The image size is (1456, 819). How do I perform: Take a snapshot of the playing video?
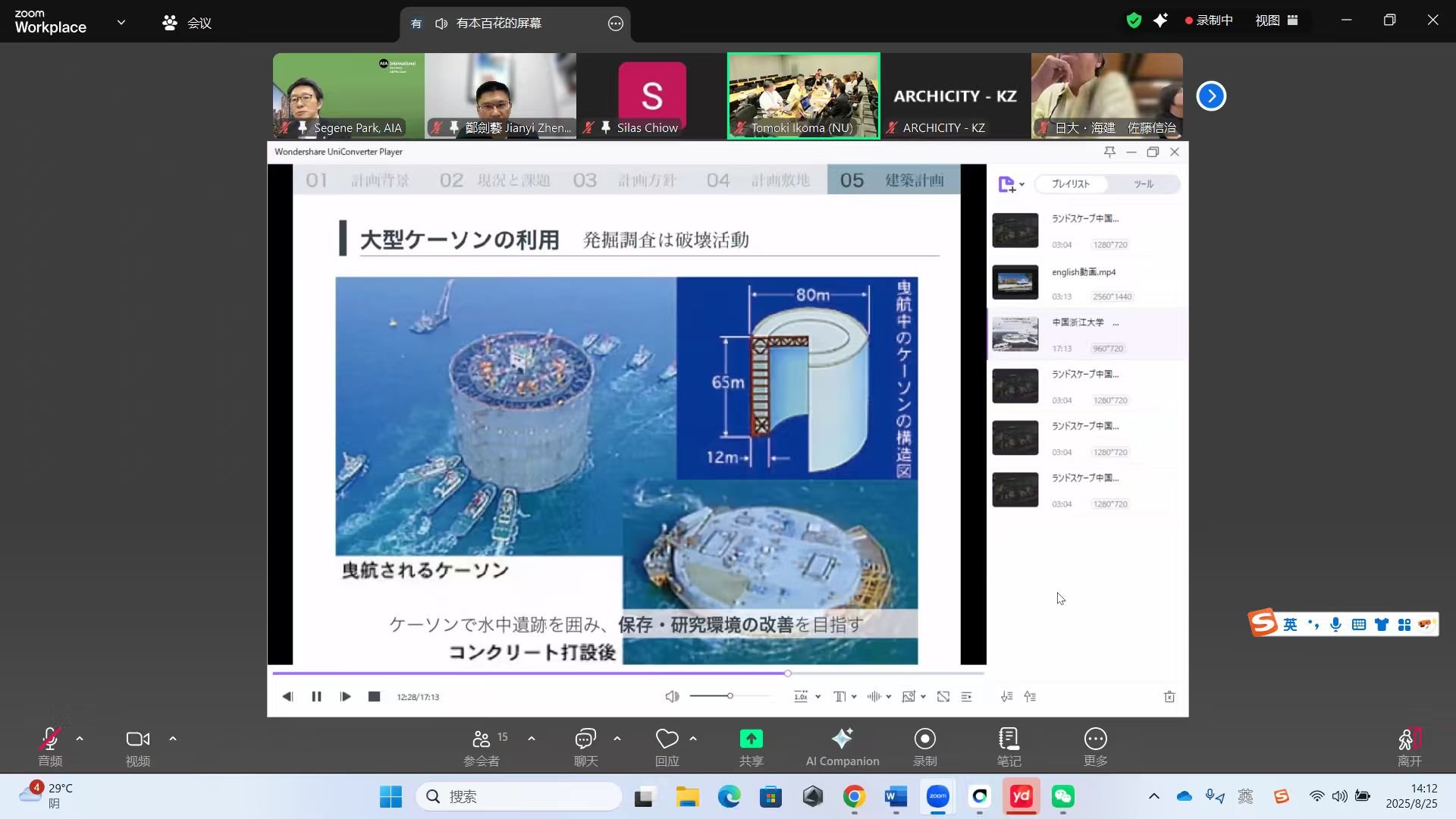point(908,696)
